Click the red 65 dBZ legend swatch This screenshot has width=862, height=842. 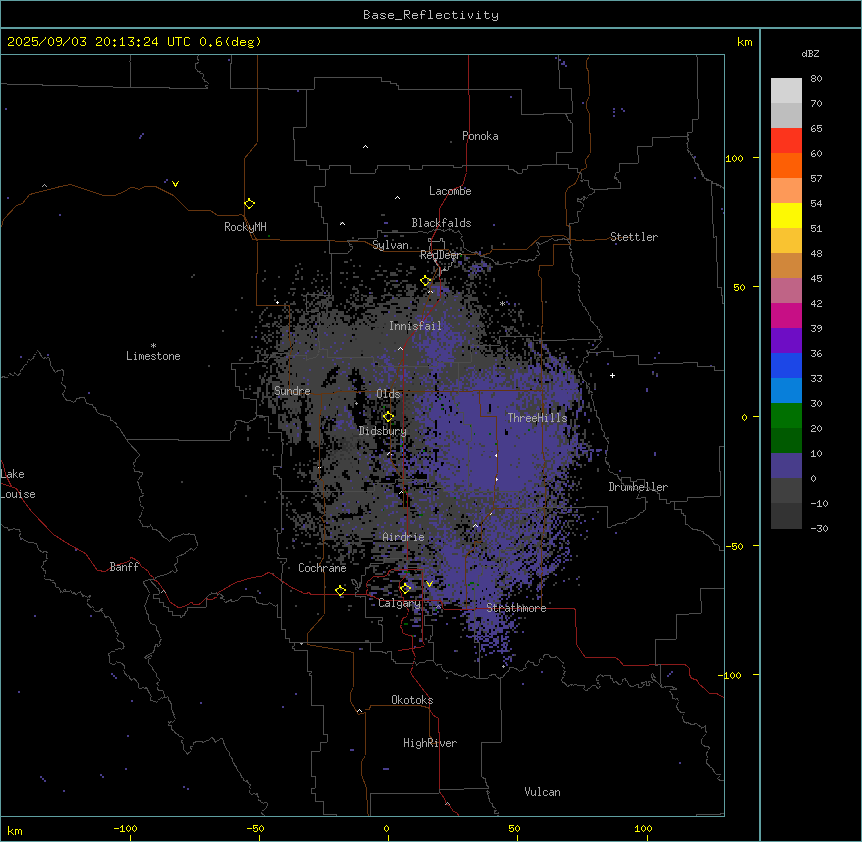(x=786, y=141)
